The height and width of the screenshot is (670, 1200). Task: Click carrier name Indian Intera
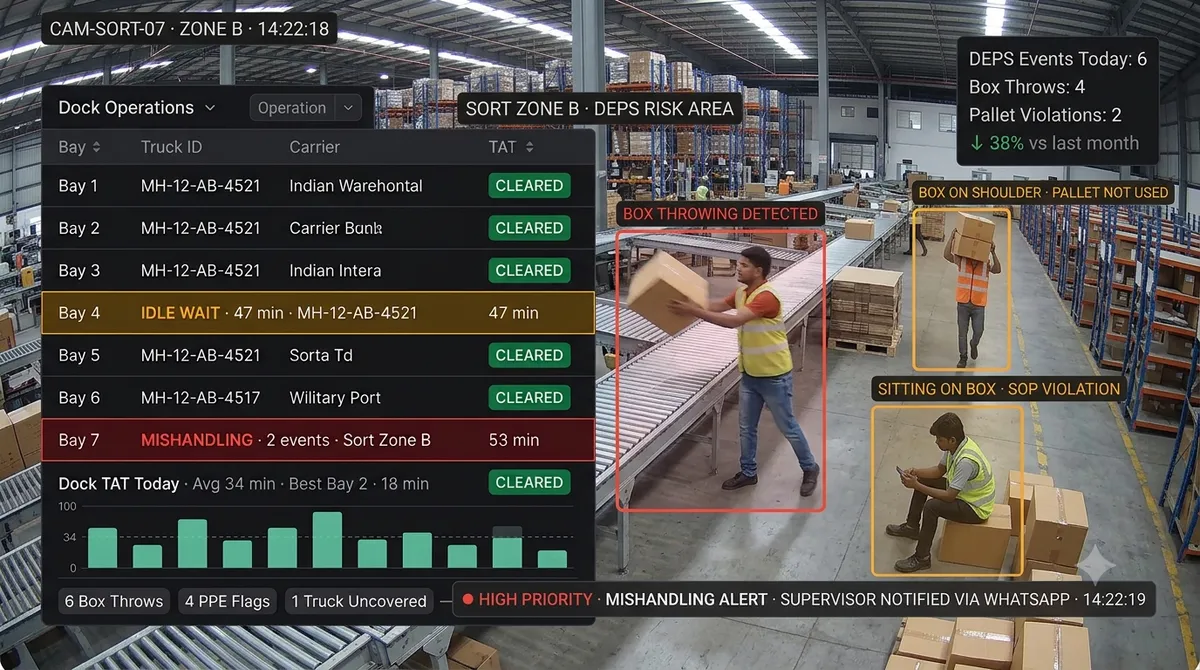pyautogui.click(x=335, y=270)
